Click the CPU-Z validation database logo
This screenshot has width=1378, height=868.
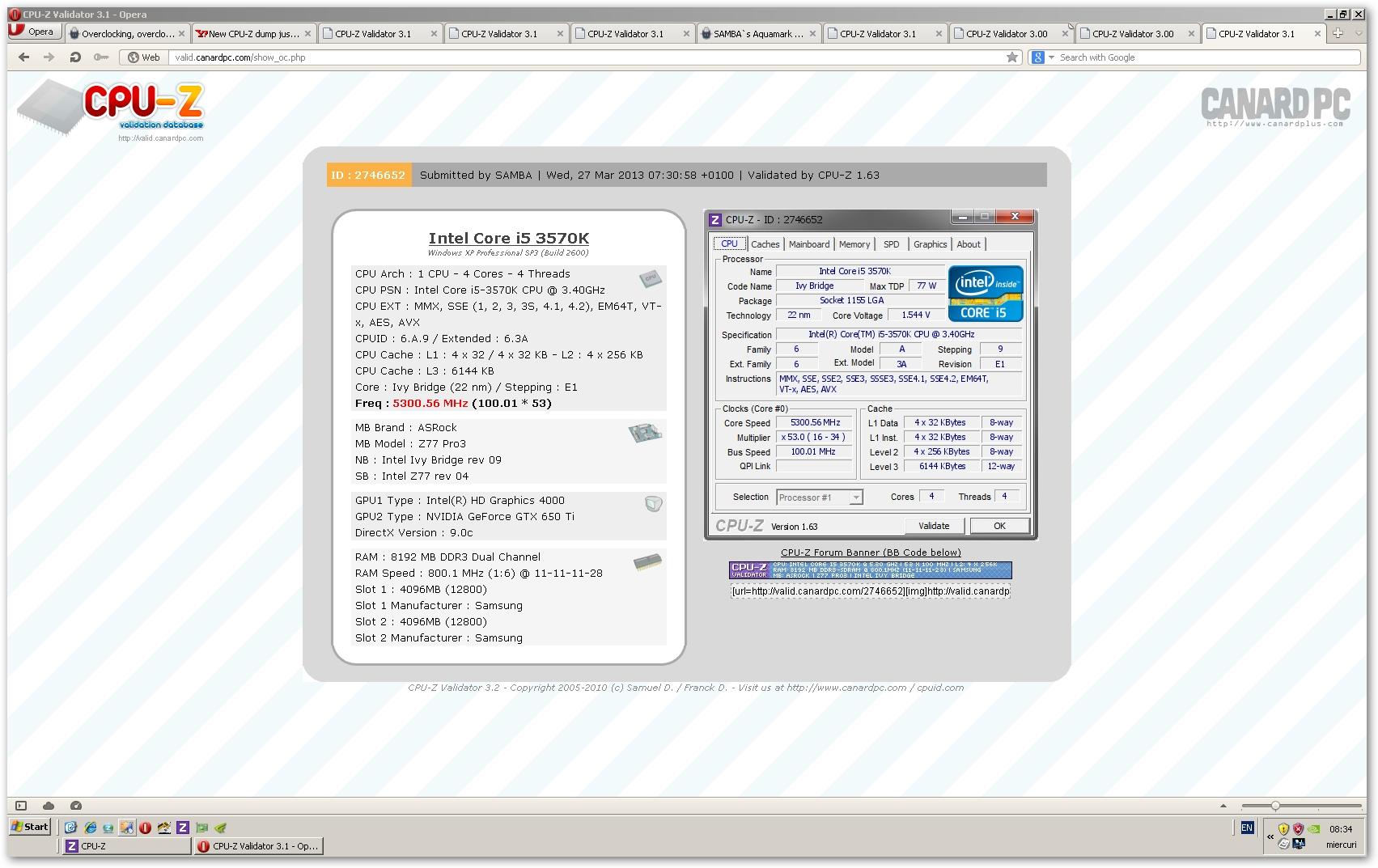(x=112, y=108)
